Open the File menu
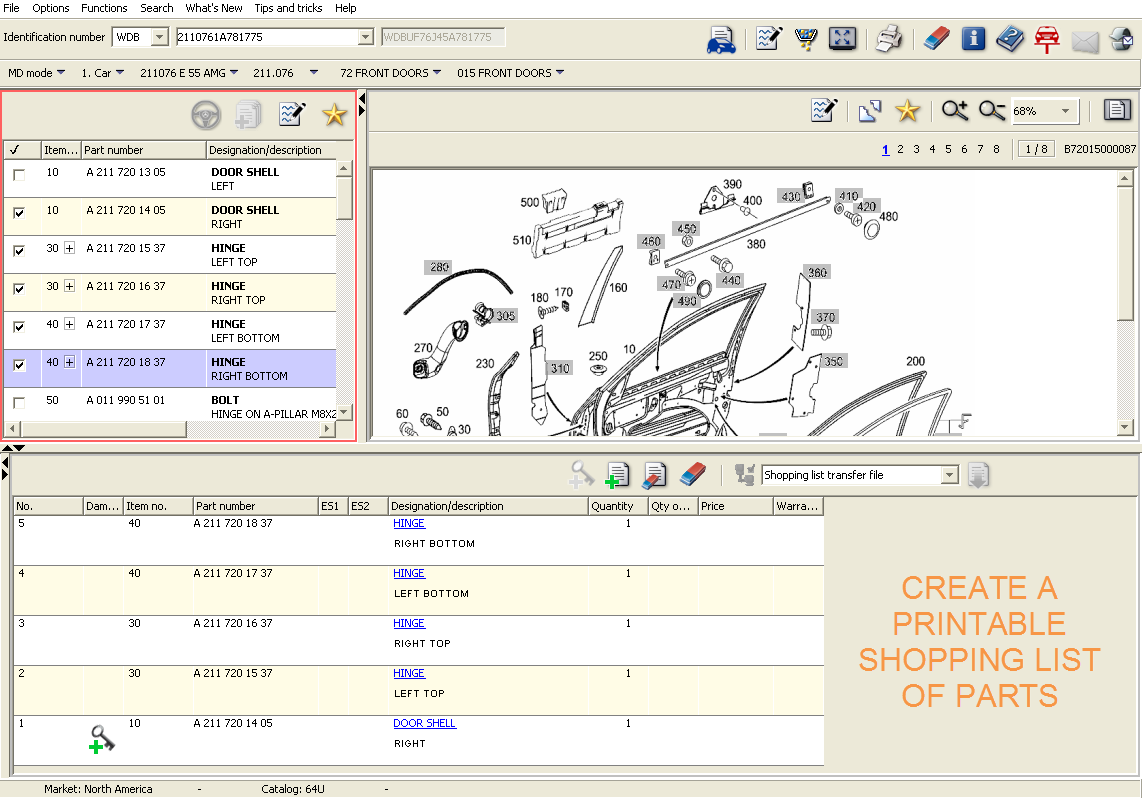This screenshot has width=1142, height=798. point(11,8)
